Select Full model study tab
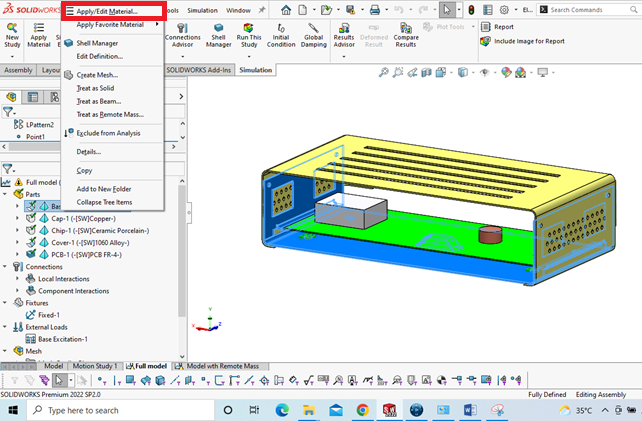This screenshot has width=642, height=421. pyautogui.click(x=147, y=366)
